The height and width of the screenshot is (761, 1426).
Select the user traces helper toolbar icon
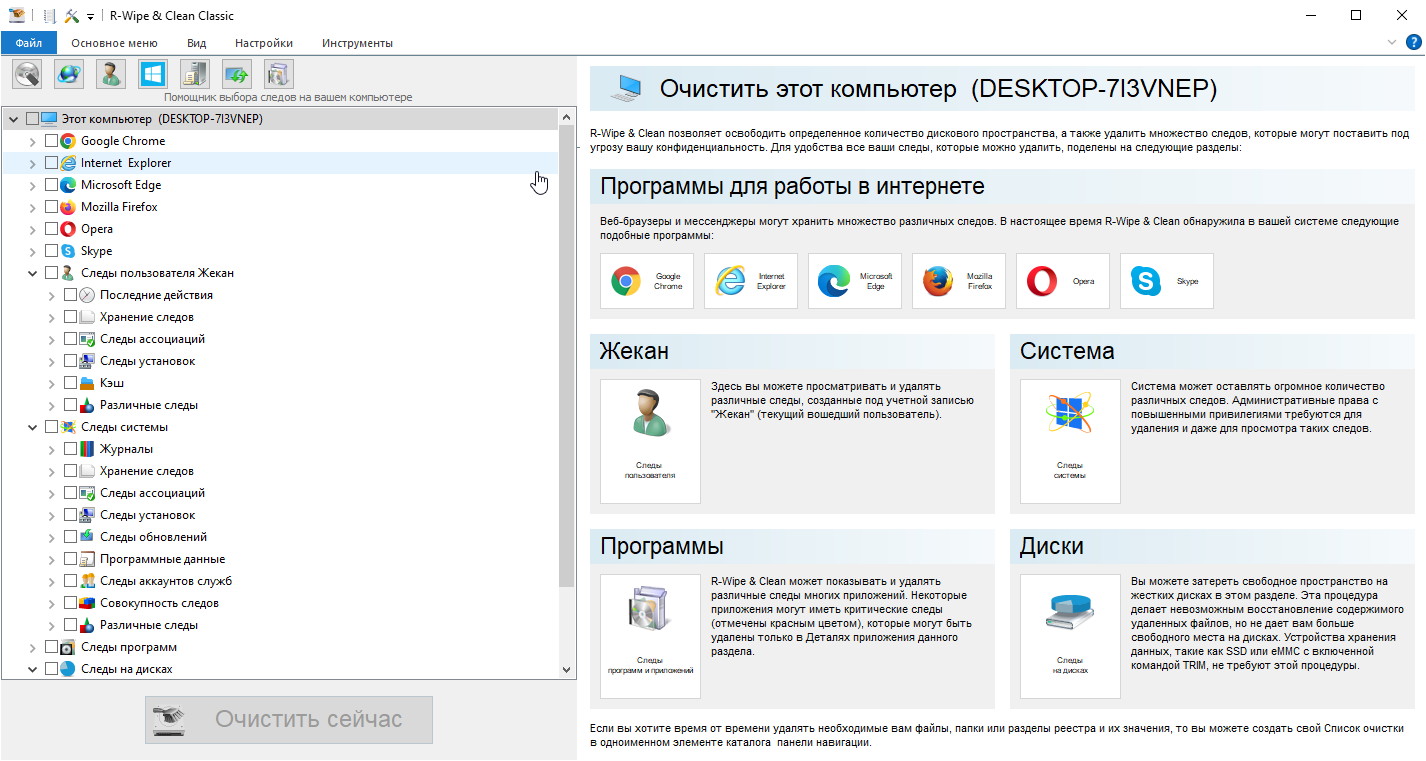click(111, 74)
